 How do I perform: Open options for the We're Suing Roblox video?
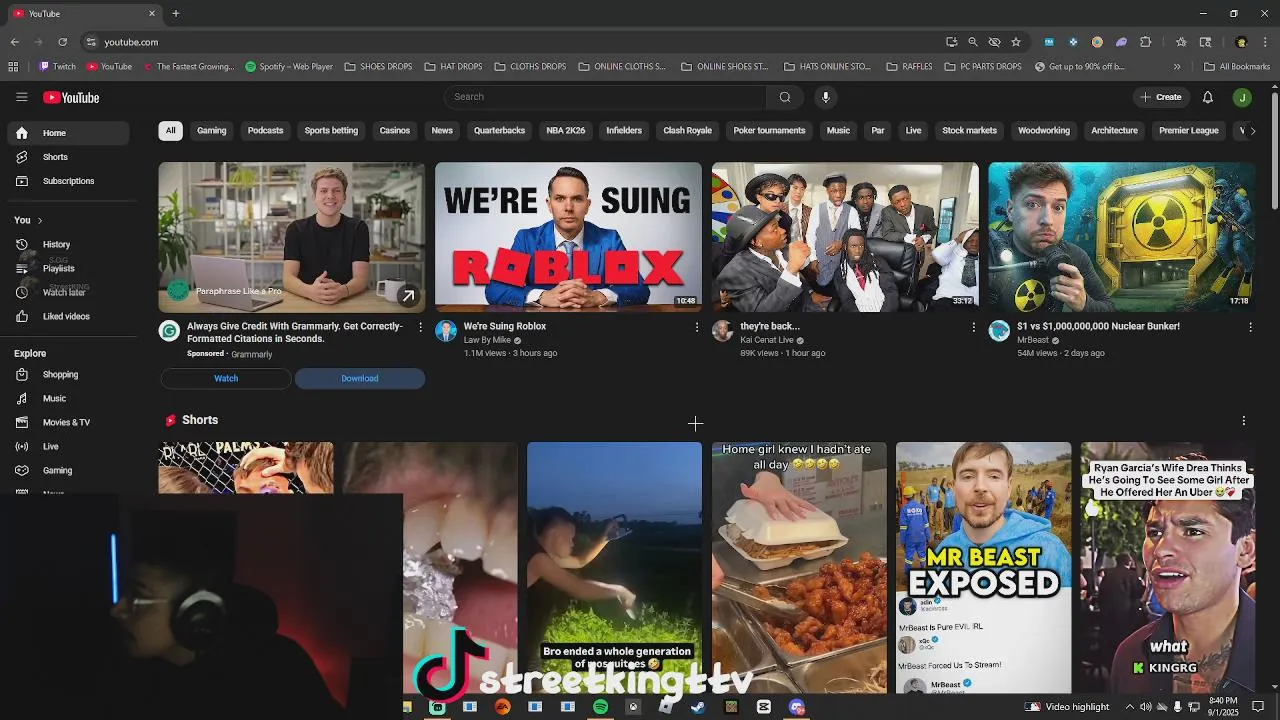click(x=697, y=327)
